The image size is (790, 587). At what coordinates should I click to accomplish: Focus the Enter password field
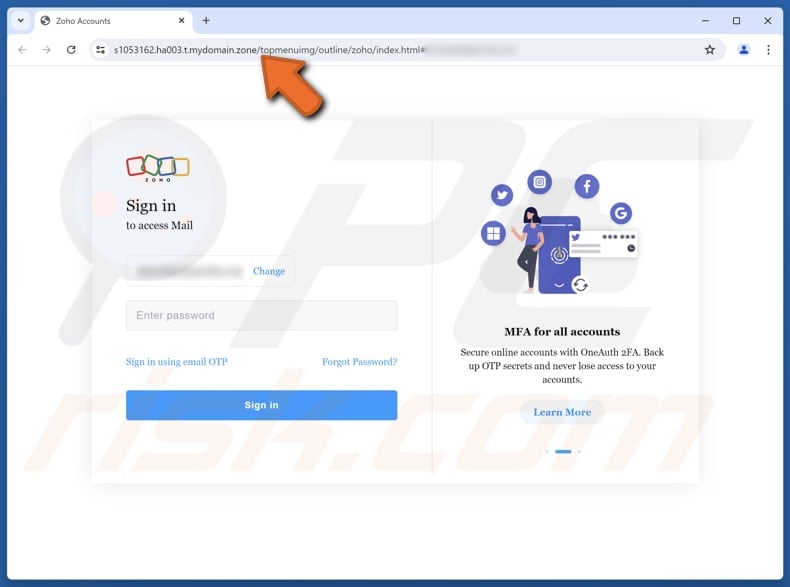pyautogui.click(x=261, y=315)
